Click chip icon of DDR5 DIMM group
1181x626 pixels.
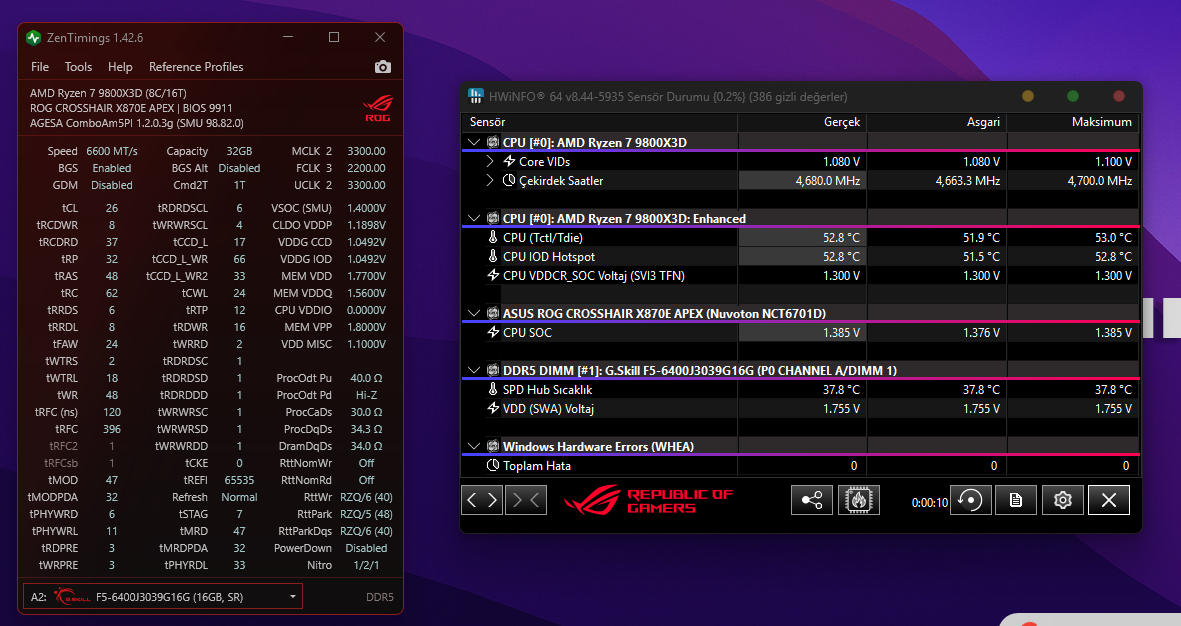coord(493,370)
